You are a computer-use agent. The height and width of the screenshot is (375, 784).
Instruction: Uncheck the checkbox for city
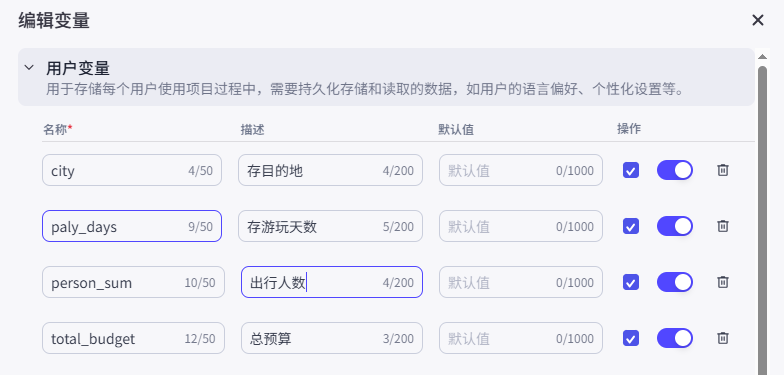(631, 170)
